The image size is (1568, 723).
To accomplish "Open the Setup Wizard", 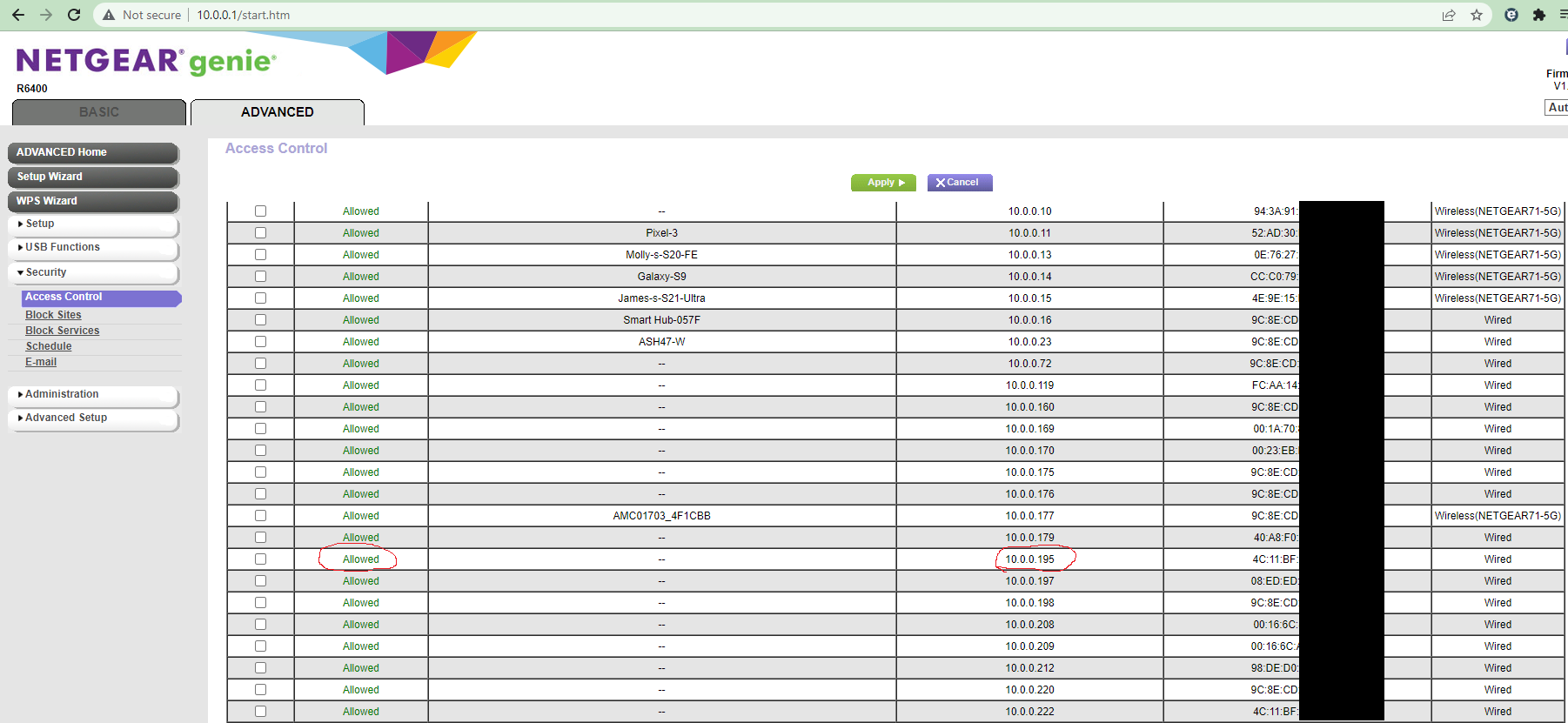I will tap(93, 177).
